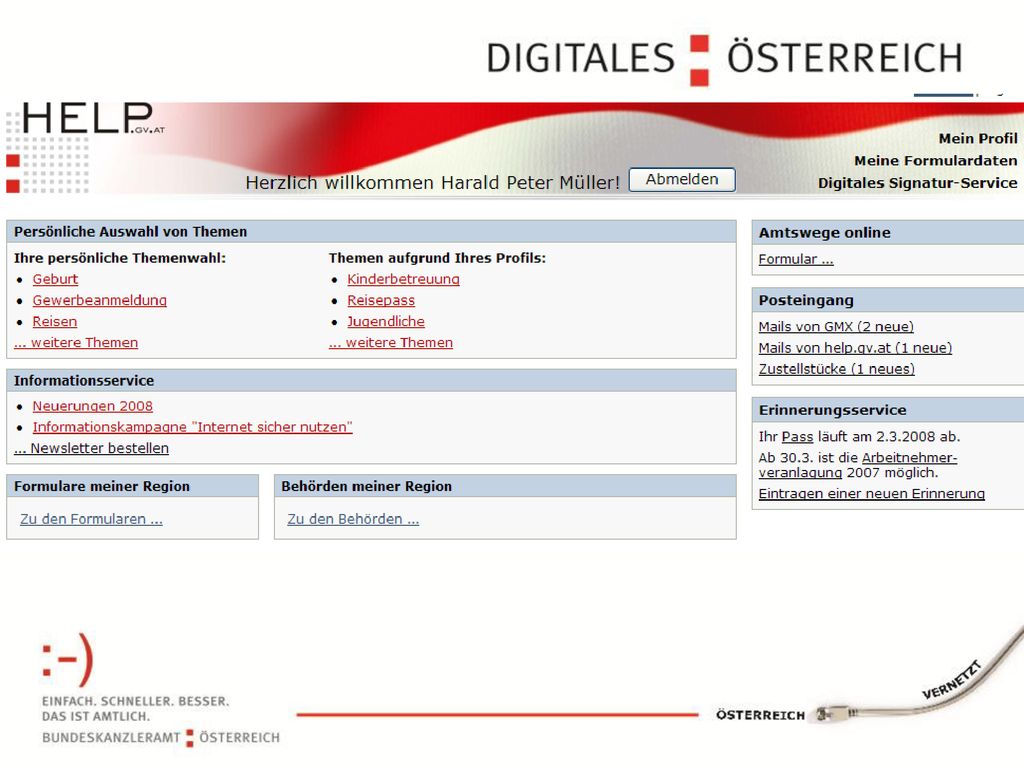
Task: Click the Bundeskanzleramt Österreich logo text
Action: tap(161, 737)
